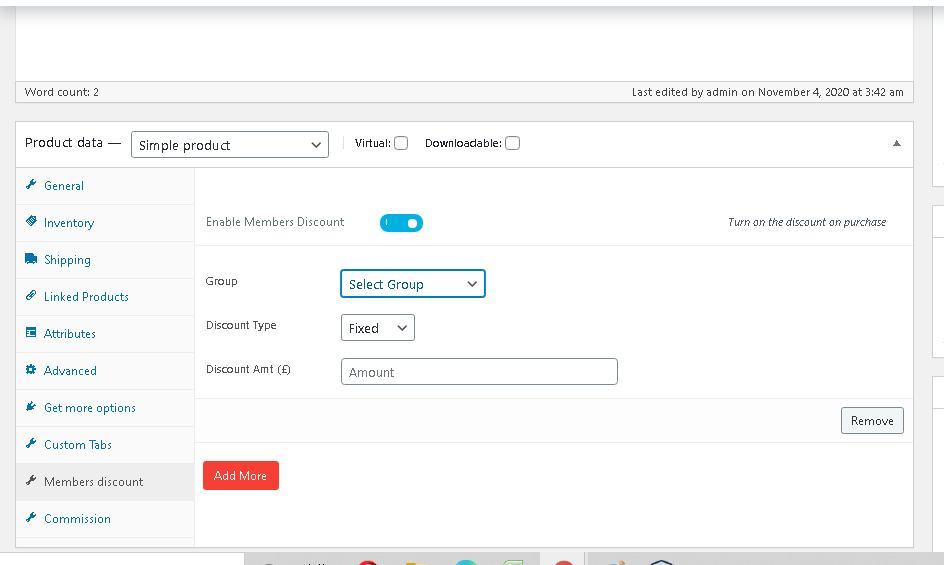944x565 pixels.
Task: Tick the Downloadable checkbox
Action: click(x=512, y=143)
